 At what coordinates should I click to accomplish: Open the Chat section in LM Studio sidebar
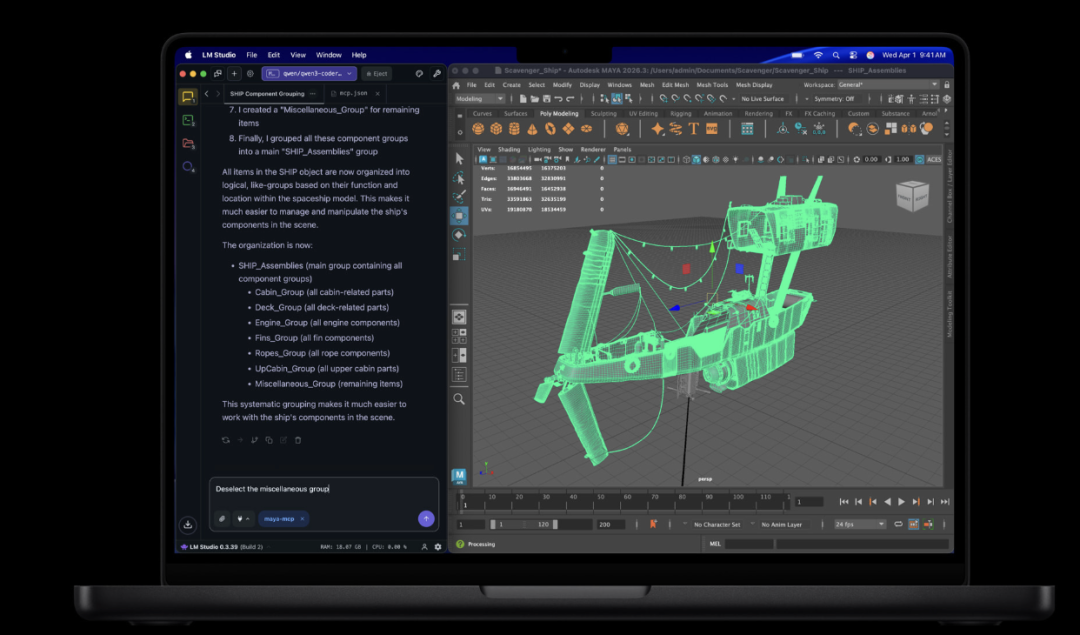(x=187, y=97)
